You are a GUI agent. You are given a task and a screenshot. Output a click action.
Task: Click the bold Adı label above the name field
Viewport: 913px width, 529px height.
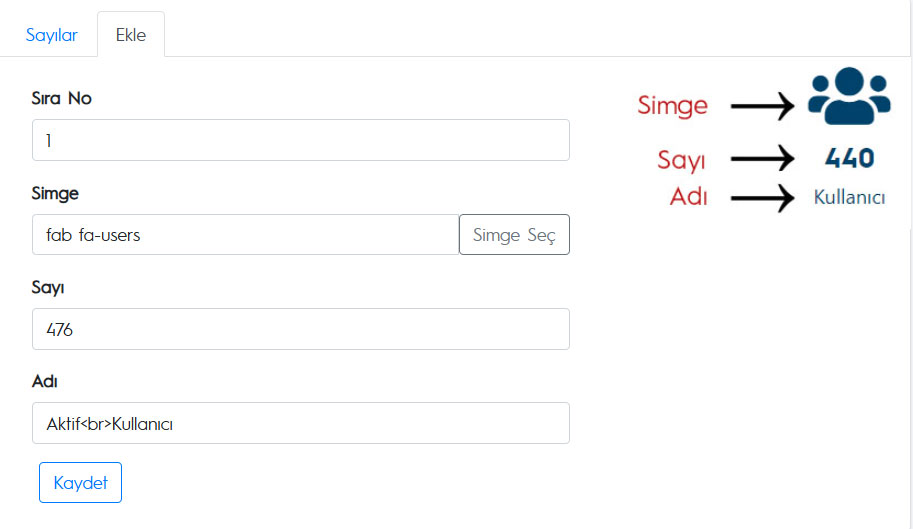45,382
